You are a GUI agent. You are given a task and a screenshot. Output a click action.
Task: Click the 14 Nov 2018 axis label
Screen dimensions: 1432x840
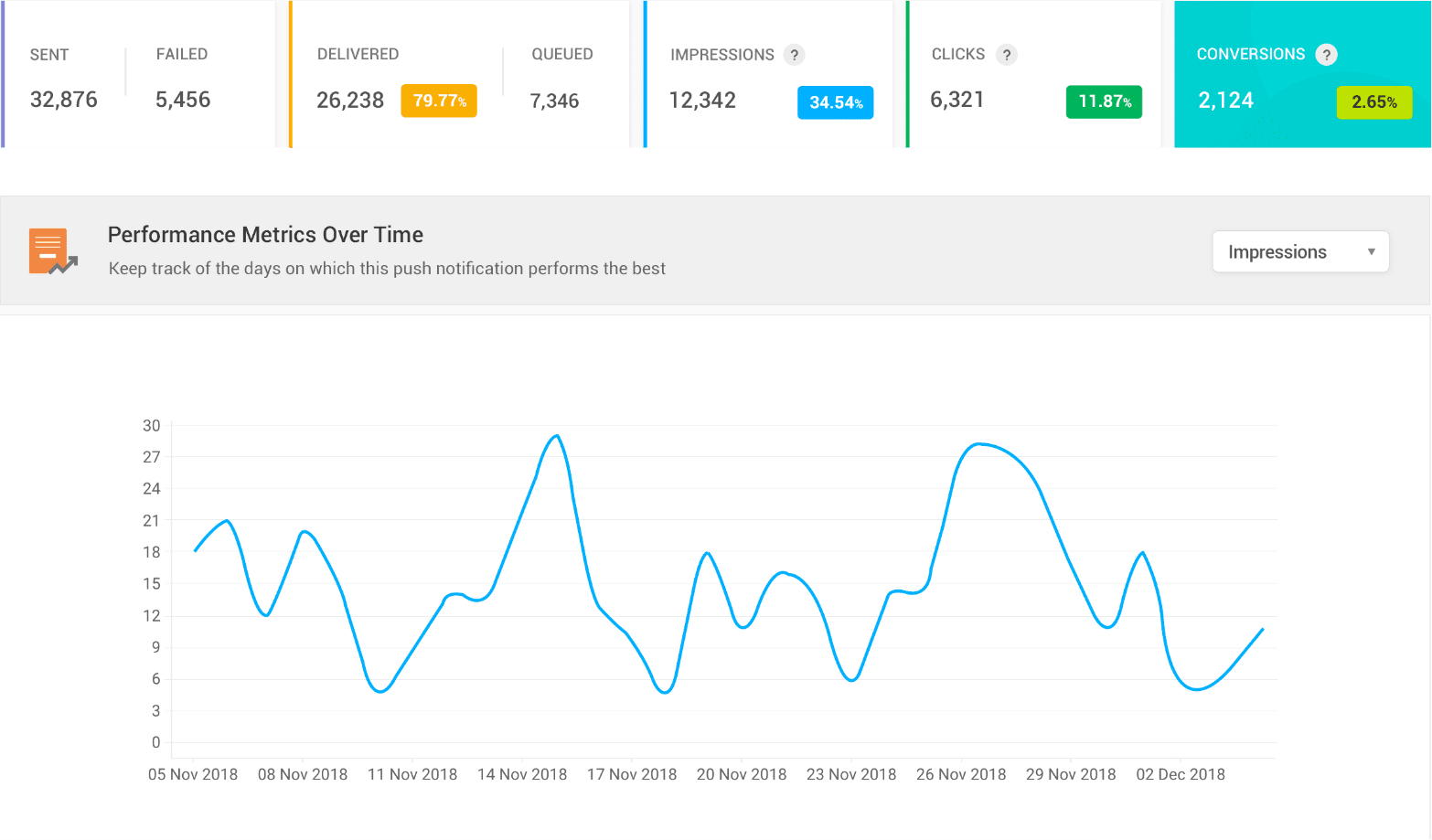(522, 774)
